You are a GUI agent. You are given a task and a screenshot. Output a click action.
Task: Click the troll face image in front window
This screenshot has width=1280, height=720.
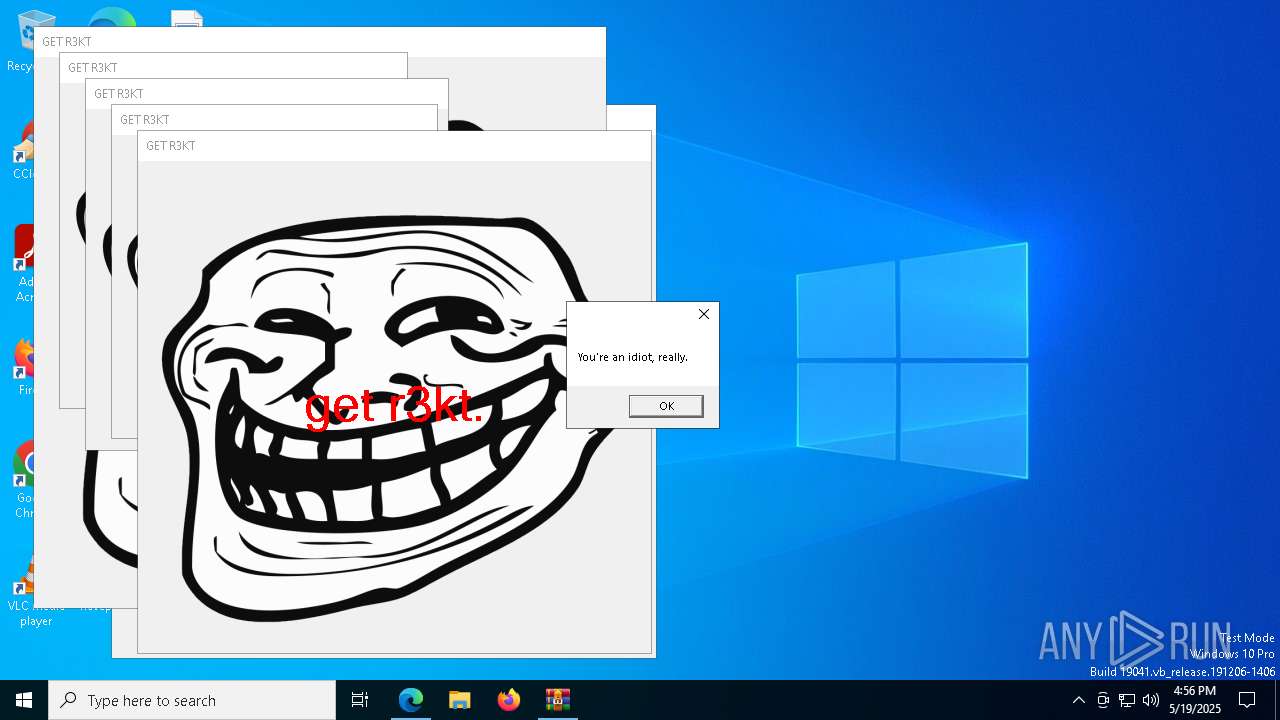coord(393,418)
